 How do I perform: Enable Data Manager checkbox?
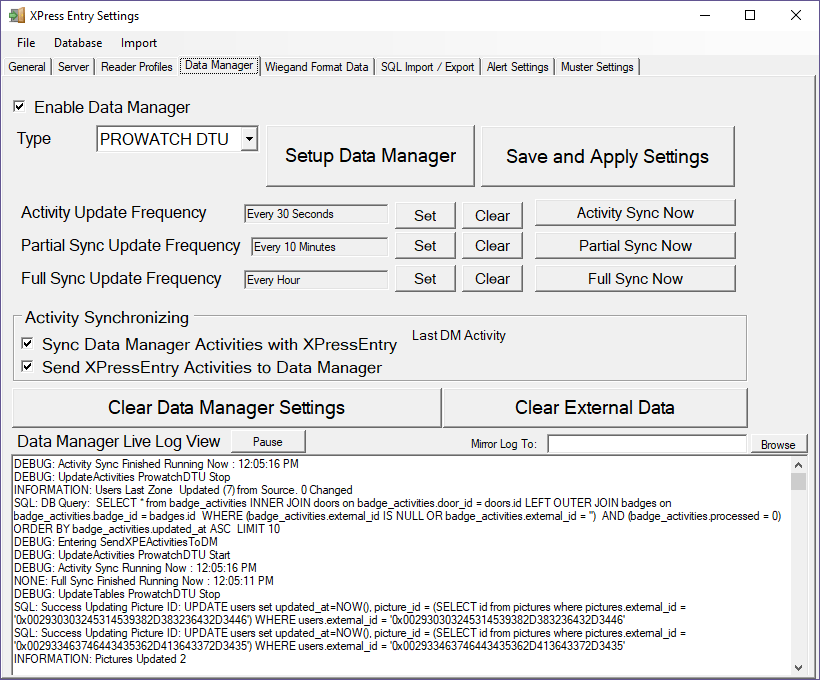(x=20, y=107)
